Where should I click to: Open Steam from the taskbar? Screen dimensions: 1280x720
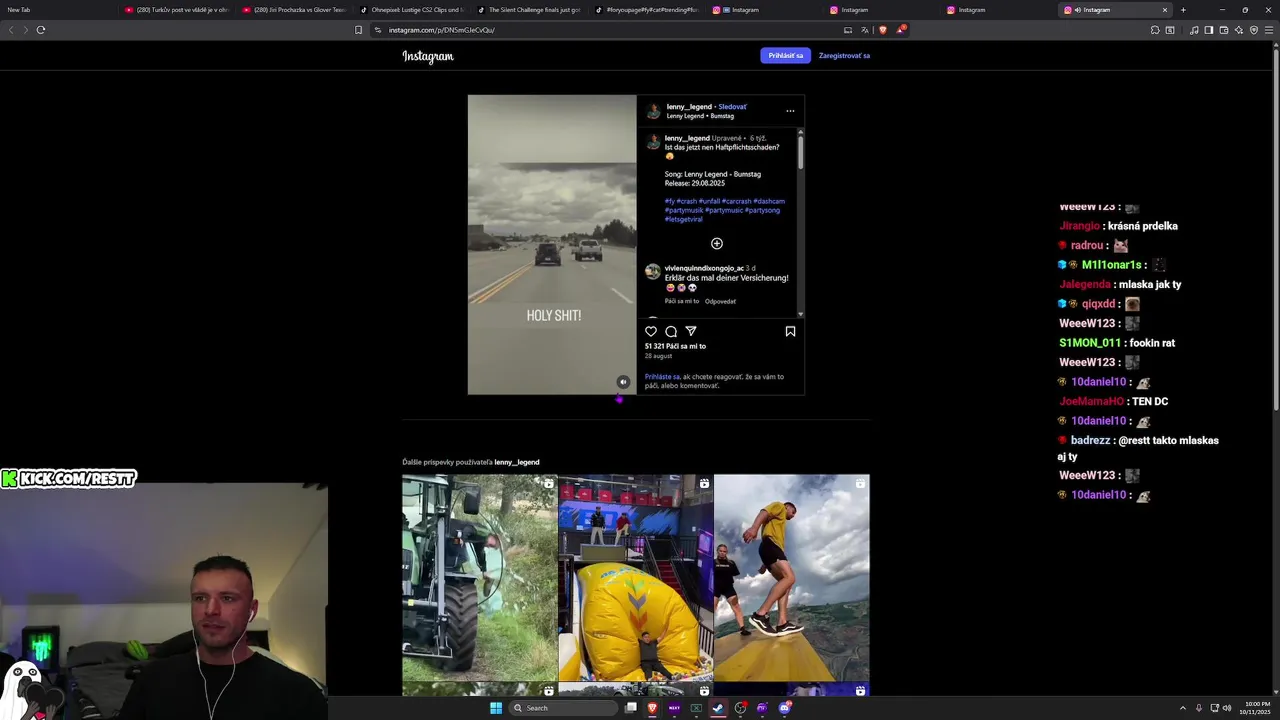click(x=718, y=708)
